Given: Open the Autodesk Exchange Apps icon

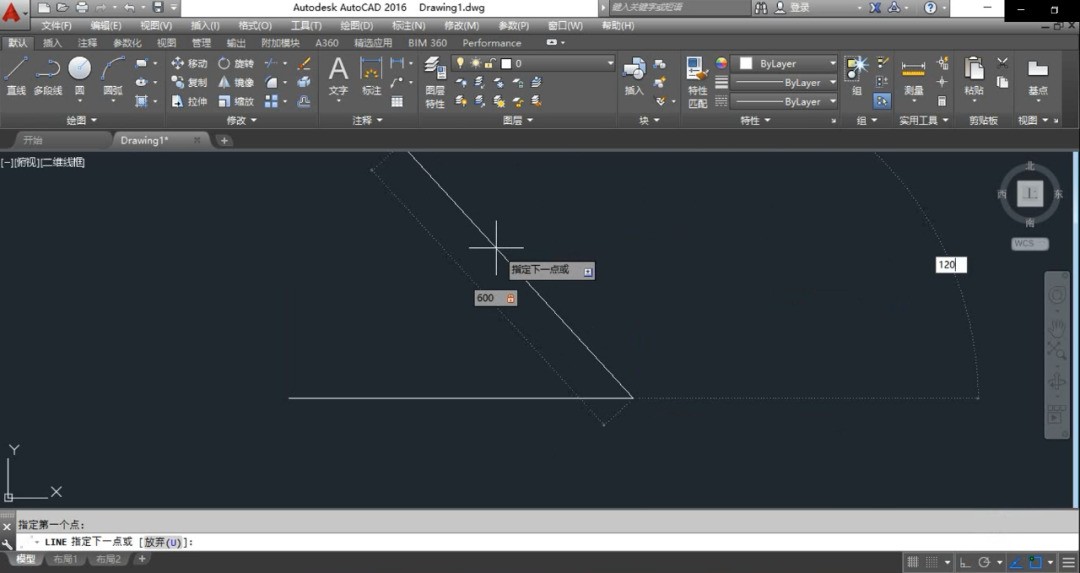Looking at the screenshot, I should 875,8.
